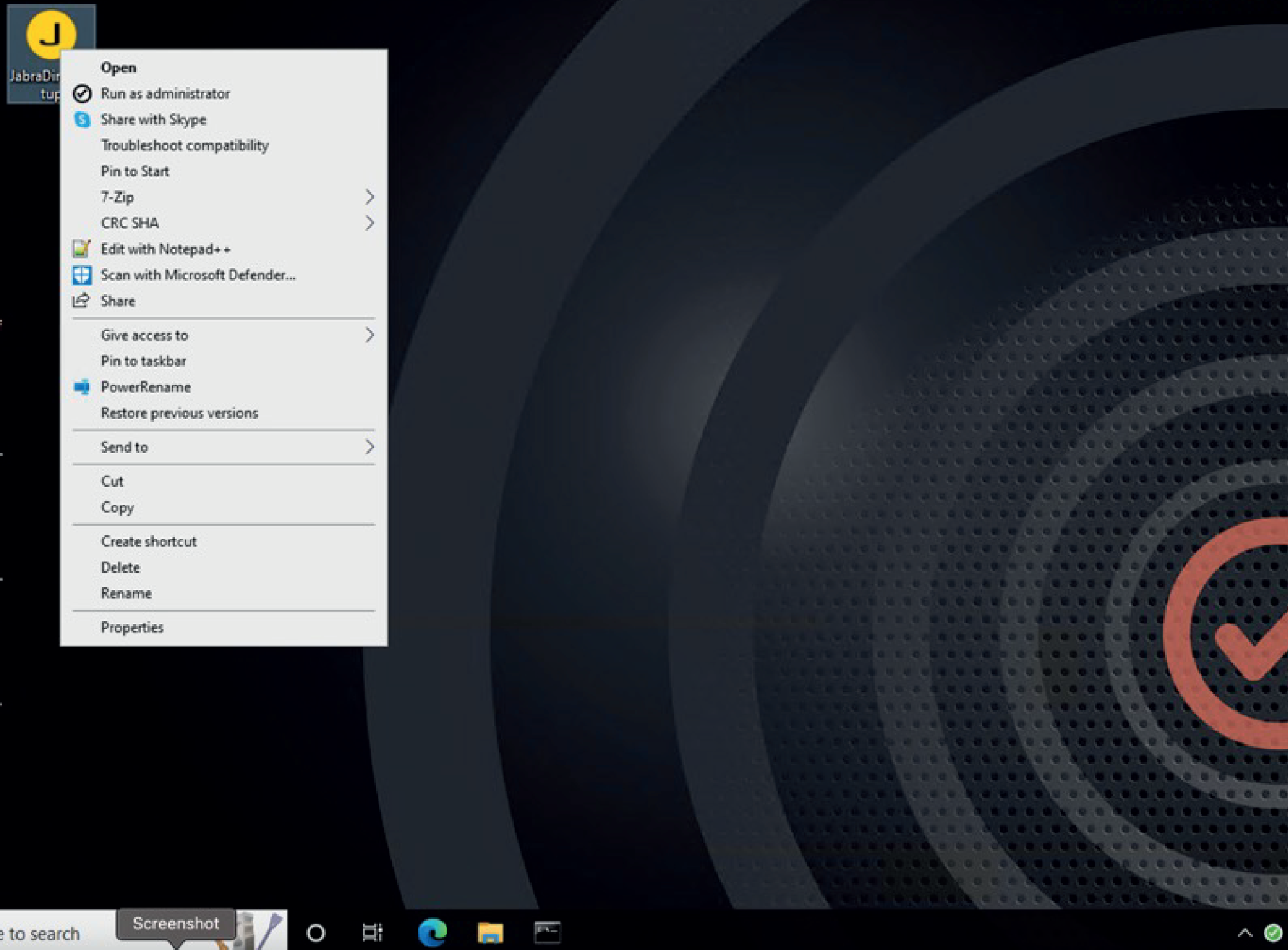
Task: Click the Share arrow icon
Action: pos(81,300)
